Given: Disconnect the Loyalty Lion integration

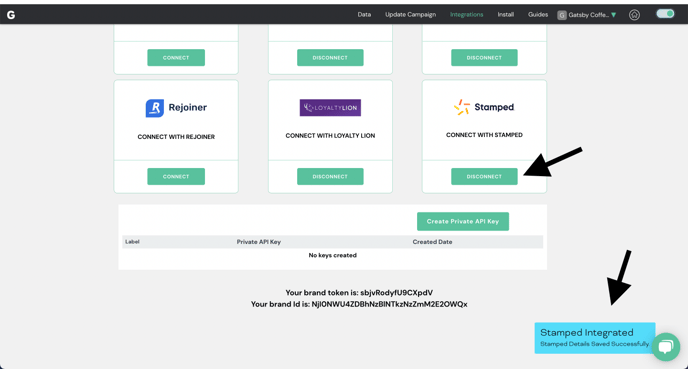Looking at the screenshot, I should coord(330,176).
